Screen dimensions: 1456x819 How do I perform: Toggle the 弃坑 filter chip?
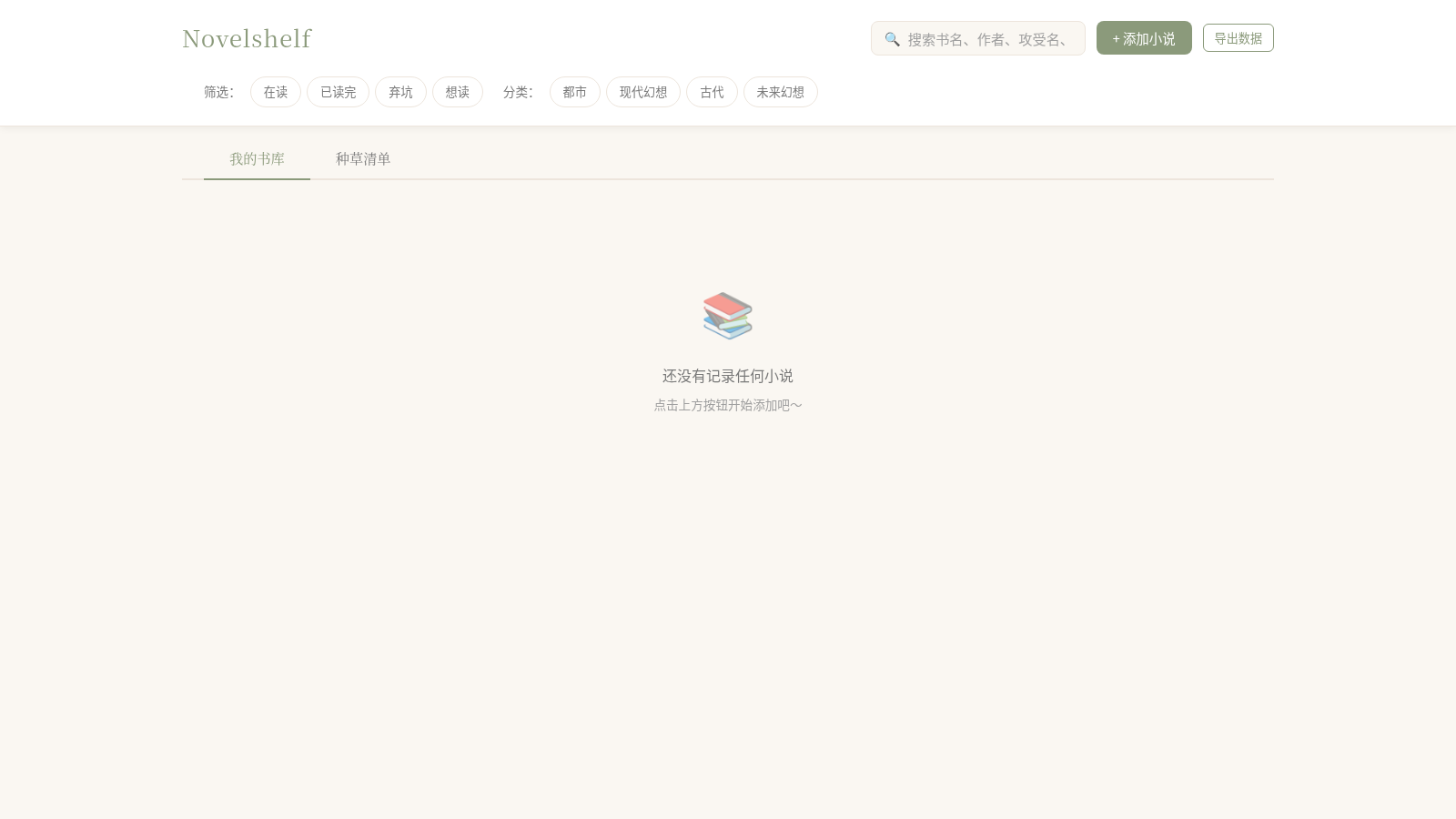coord(400,92)
